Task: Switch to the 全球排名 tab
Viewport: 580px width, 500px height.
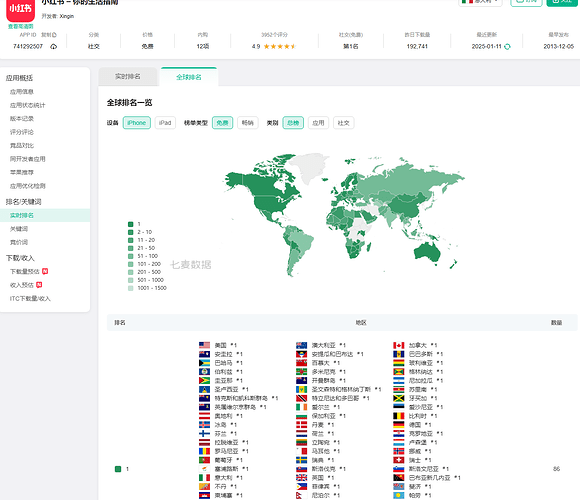Action: pos(189,77)
